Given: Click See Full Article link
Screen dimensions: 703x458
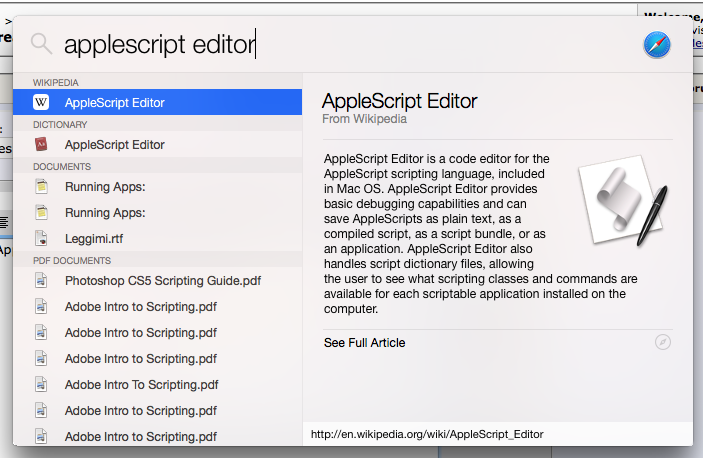Looking at the screenshot, I should click(365, 343).
